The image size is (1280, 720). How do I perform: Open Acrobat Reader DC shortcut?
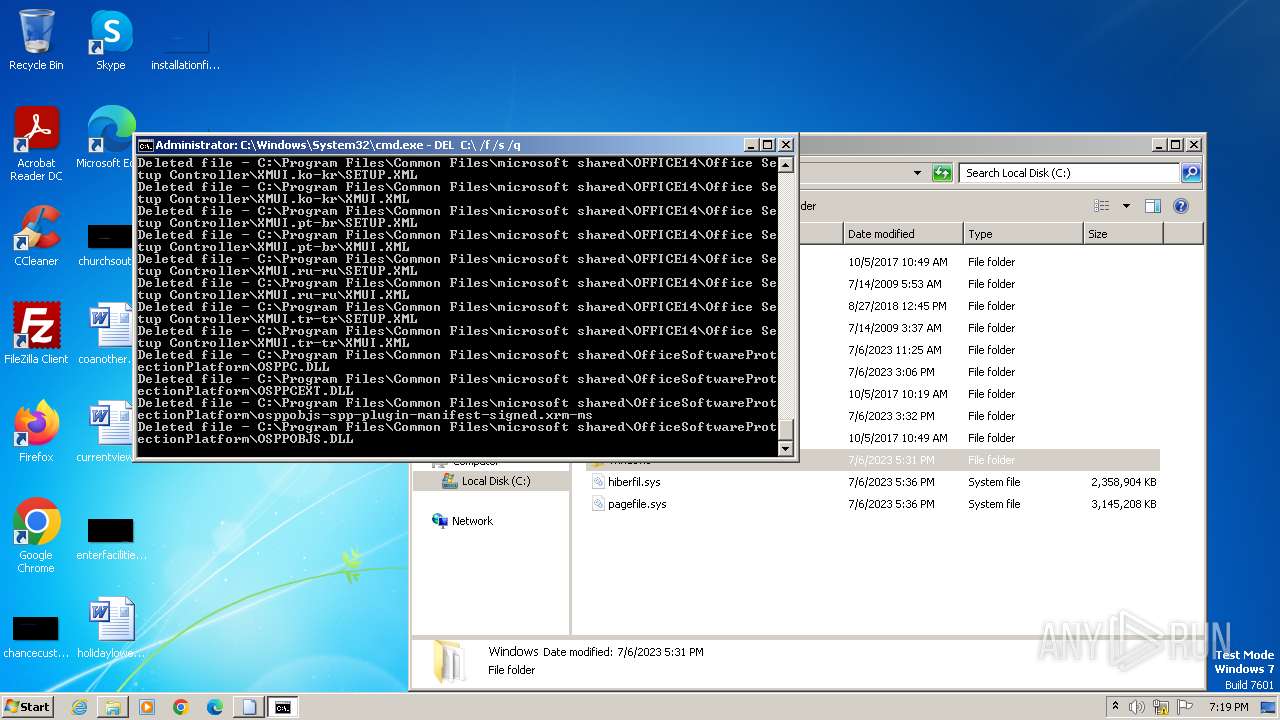pyautogui.click(x=36, y=143)
